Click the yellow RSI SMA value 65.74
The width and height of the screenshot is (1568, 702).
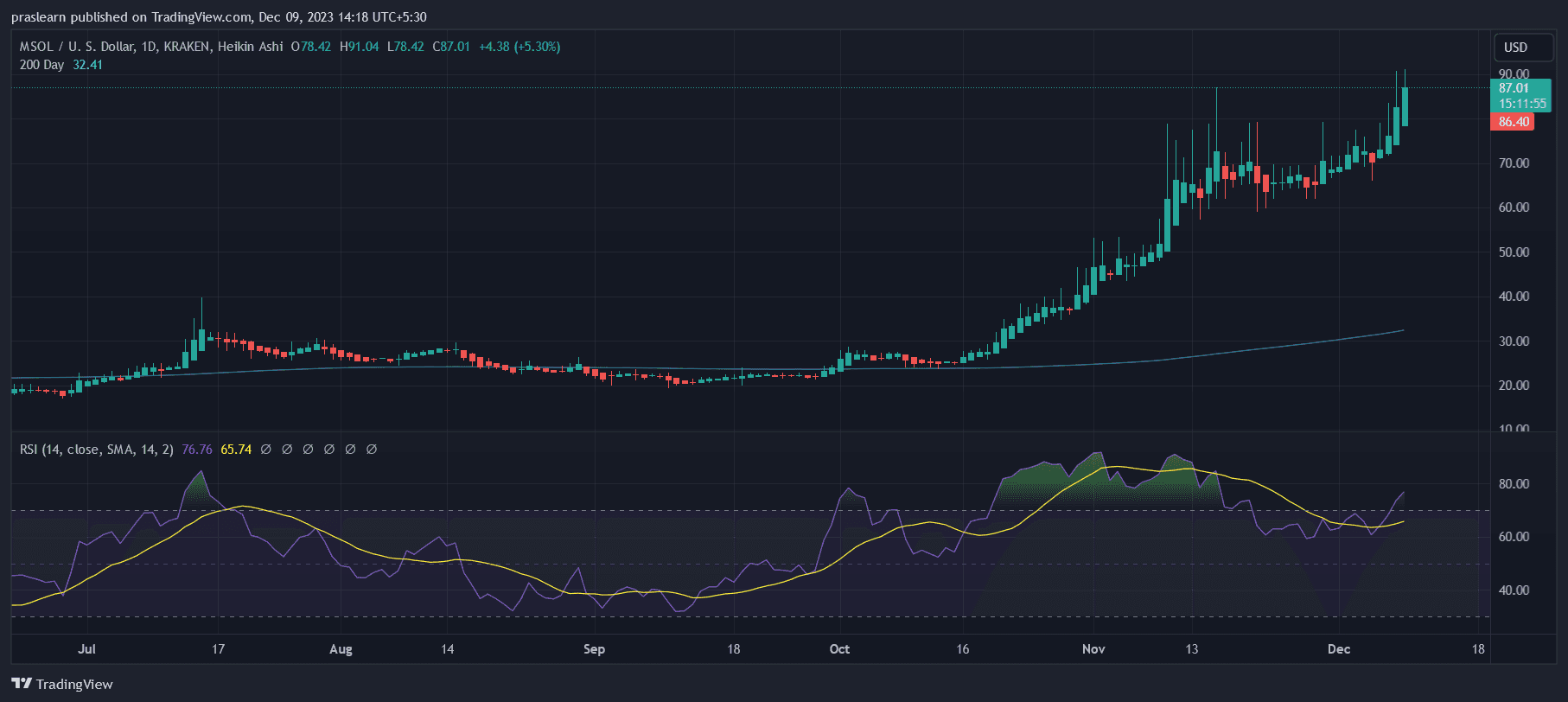pyautogui.click(x=236, y=450)
